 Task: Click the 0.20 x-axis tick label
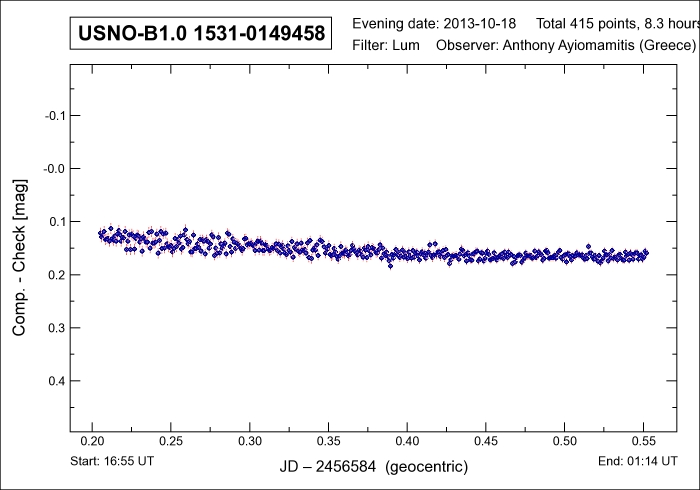(93, 440)
